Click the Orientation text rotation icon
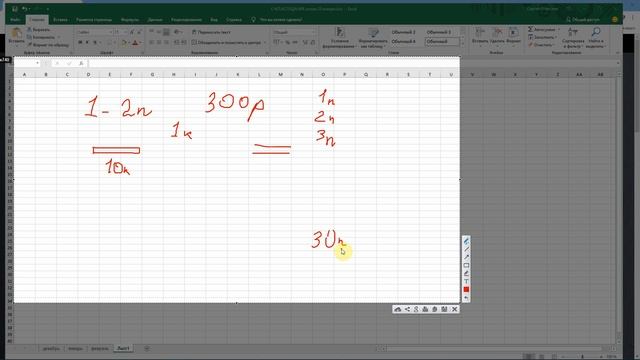 177,32
